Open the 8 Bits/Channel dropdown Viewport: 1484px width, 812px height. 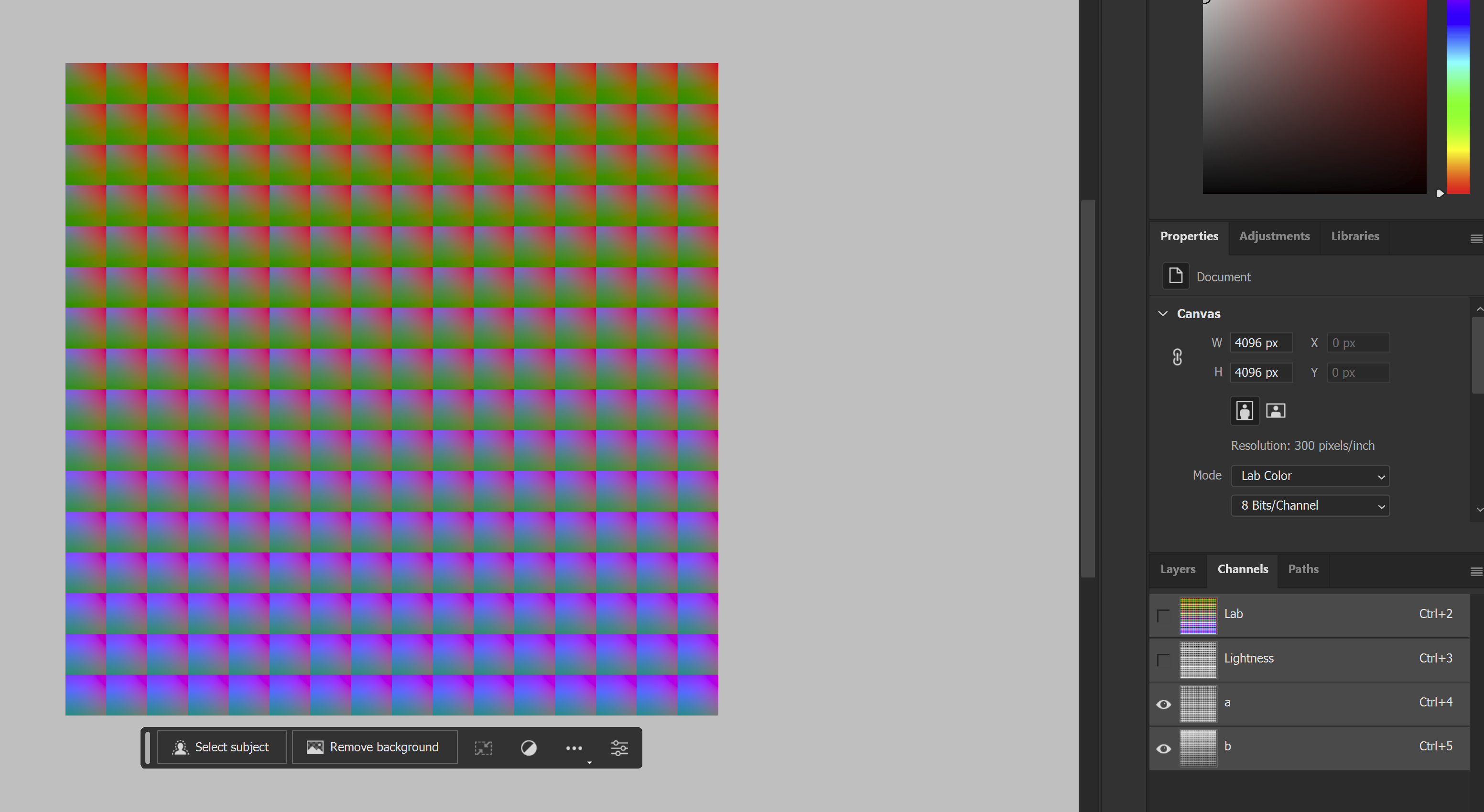pyautogui.click(x=1310, y=506)
